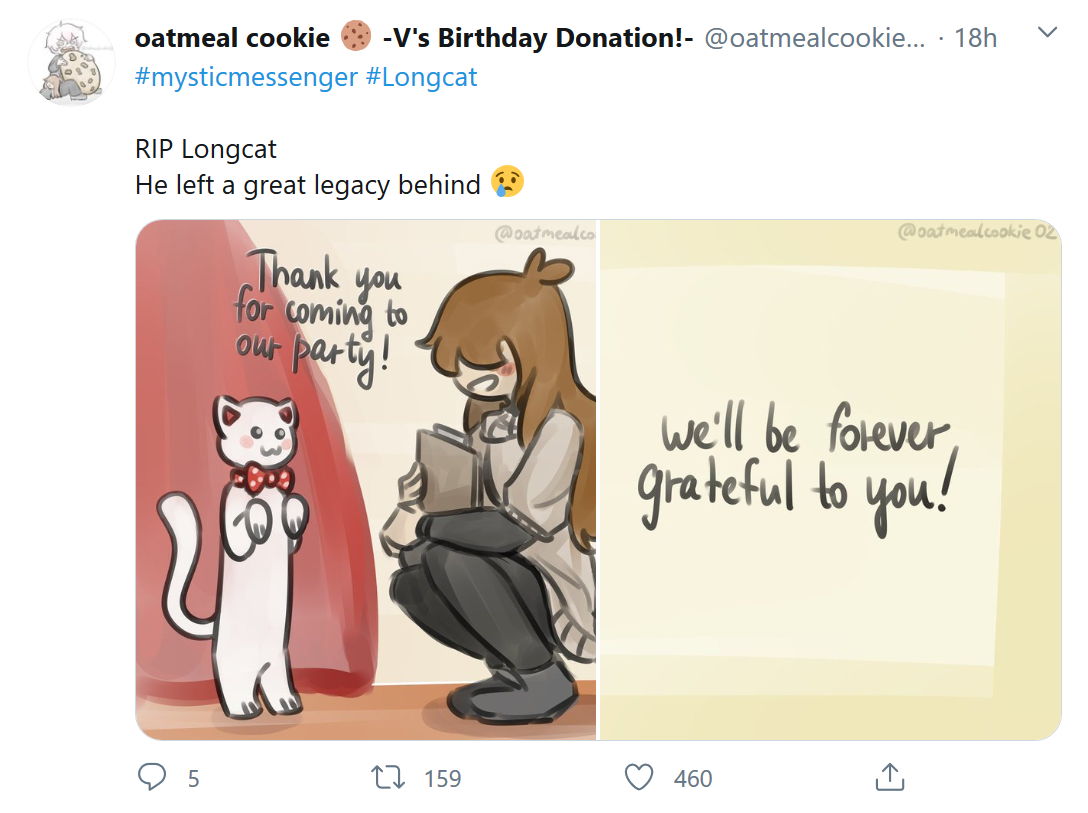The image size is (1088, 813).
Task: Click the reply count of 5
Action: [194, 778]
